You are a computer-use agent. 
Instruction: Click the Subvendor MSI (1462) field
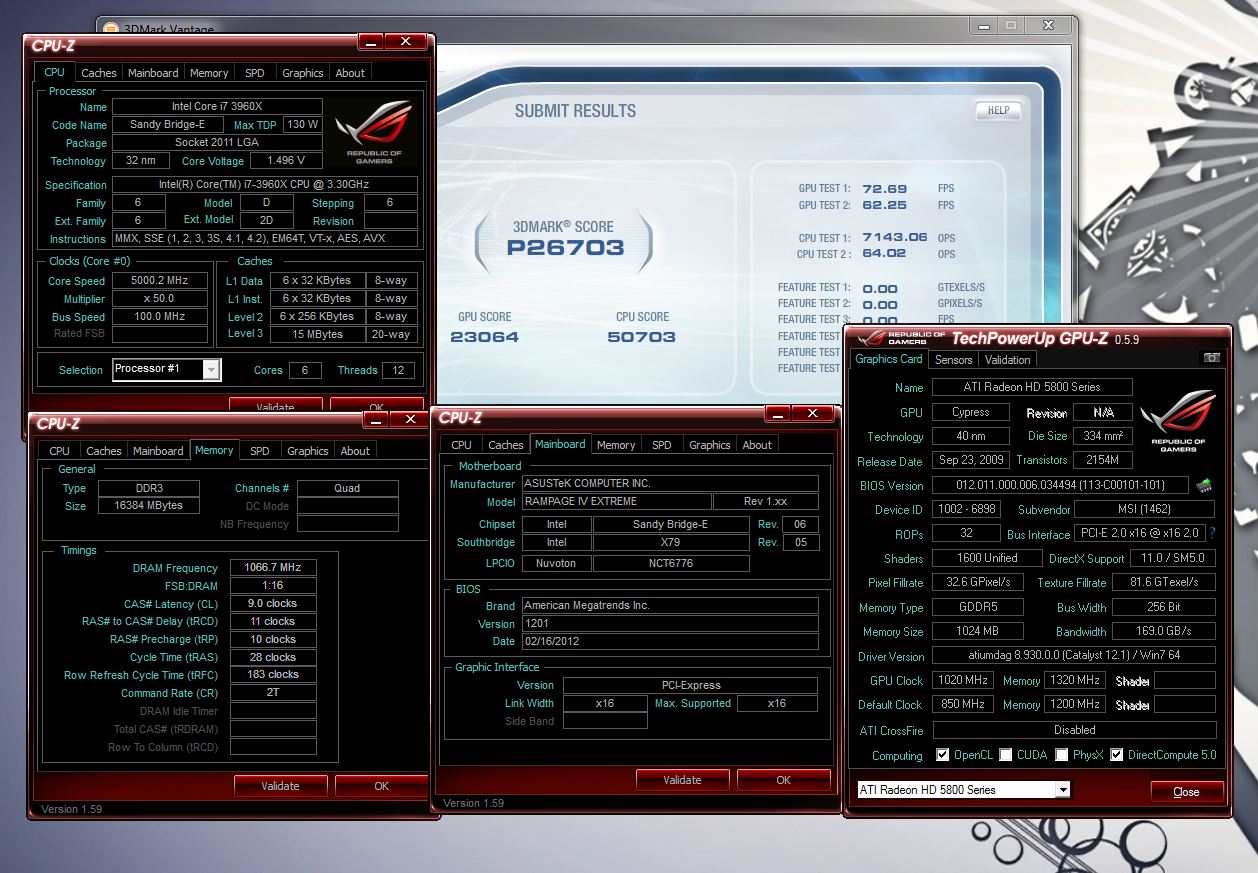tap(1145, 510)
